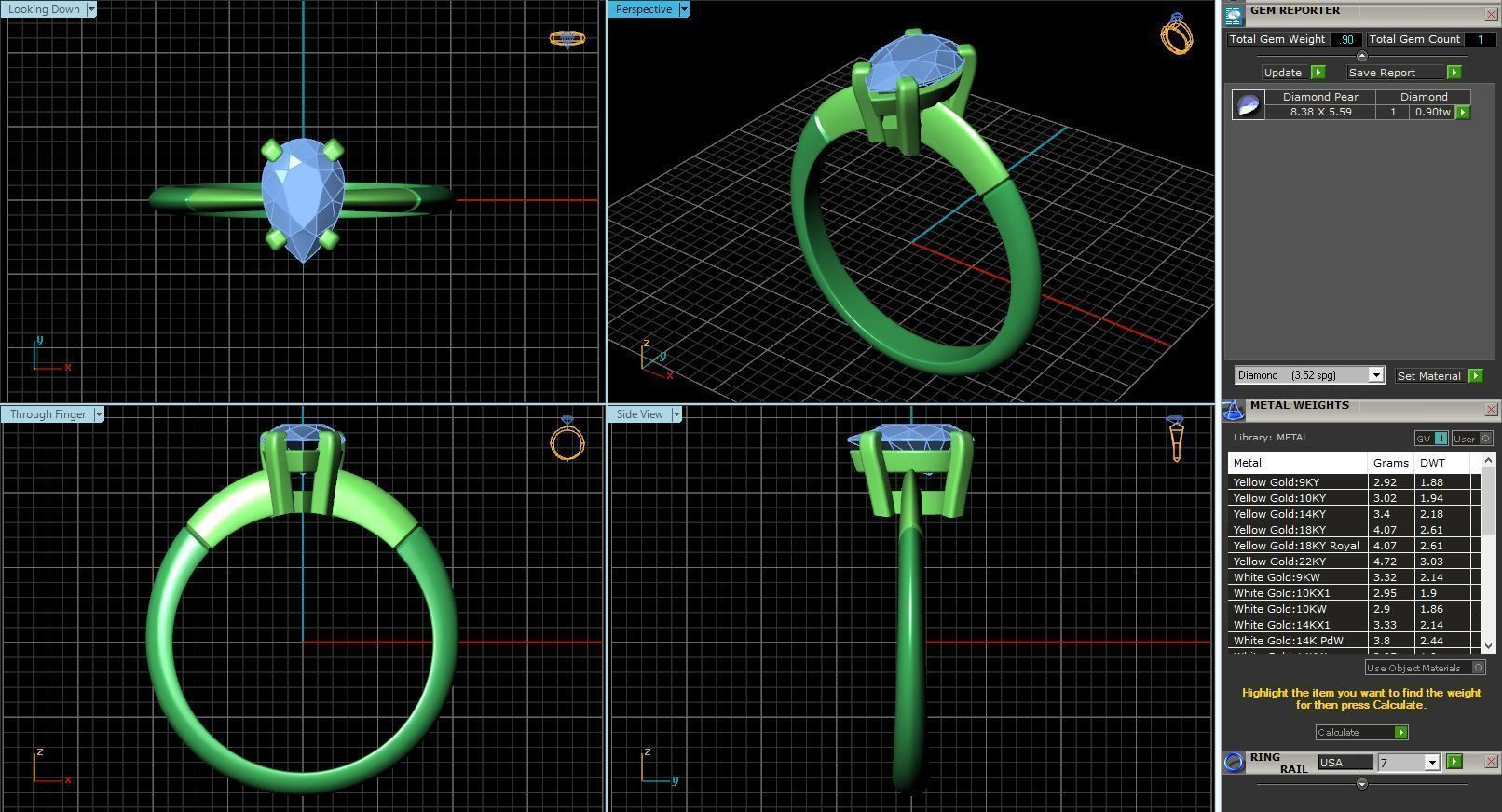The height and width of the screenshot is (812, 1502).
Task: Click the Ring Rail panel icon
Action: pos(1234,762)
